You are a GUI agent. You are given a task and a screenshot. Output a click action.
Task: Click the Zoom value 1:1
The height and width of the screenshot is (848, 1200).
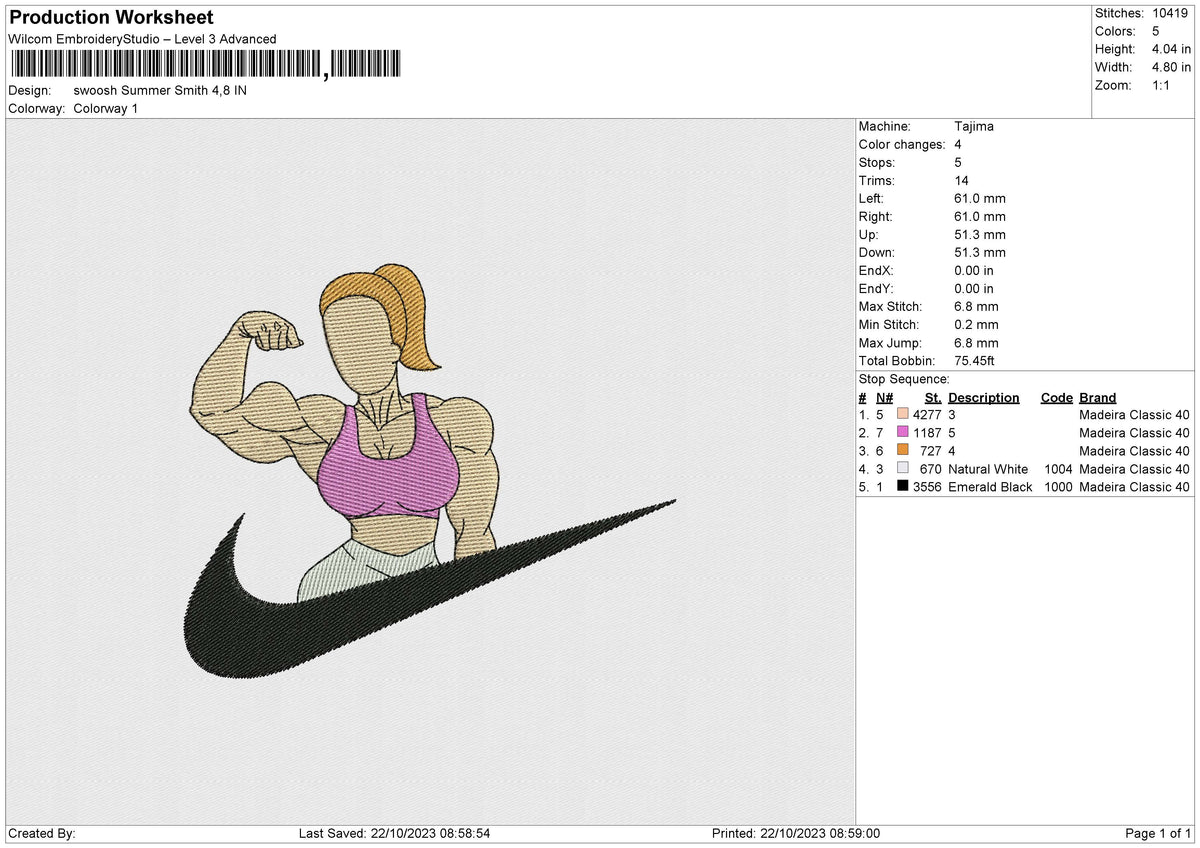1162,85
